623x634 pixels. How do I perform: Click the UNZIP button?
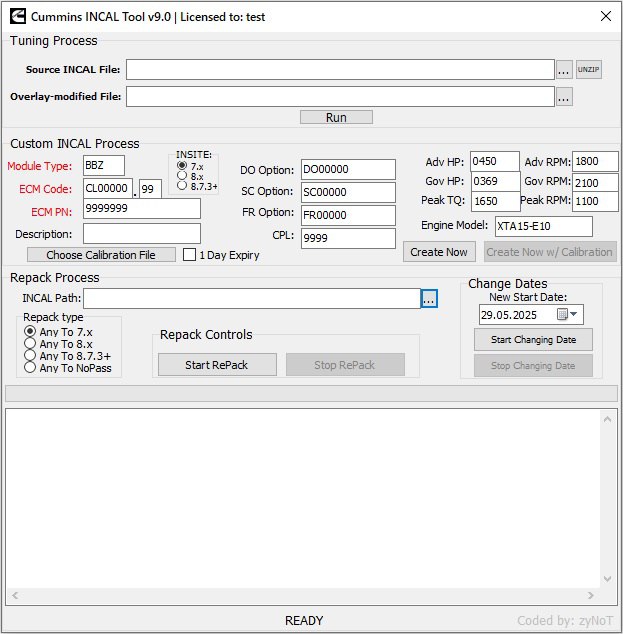(589, 70)
